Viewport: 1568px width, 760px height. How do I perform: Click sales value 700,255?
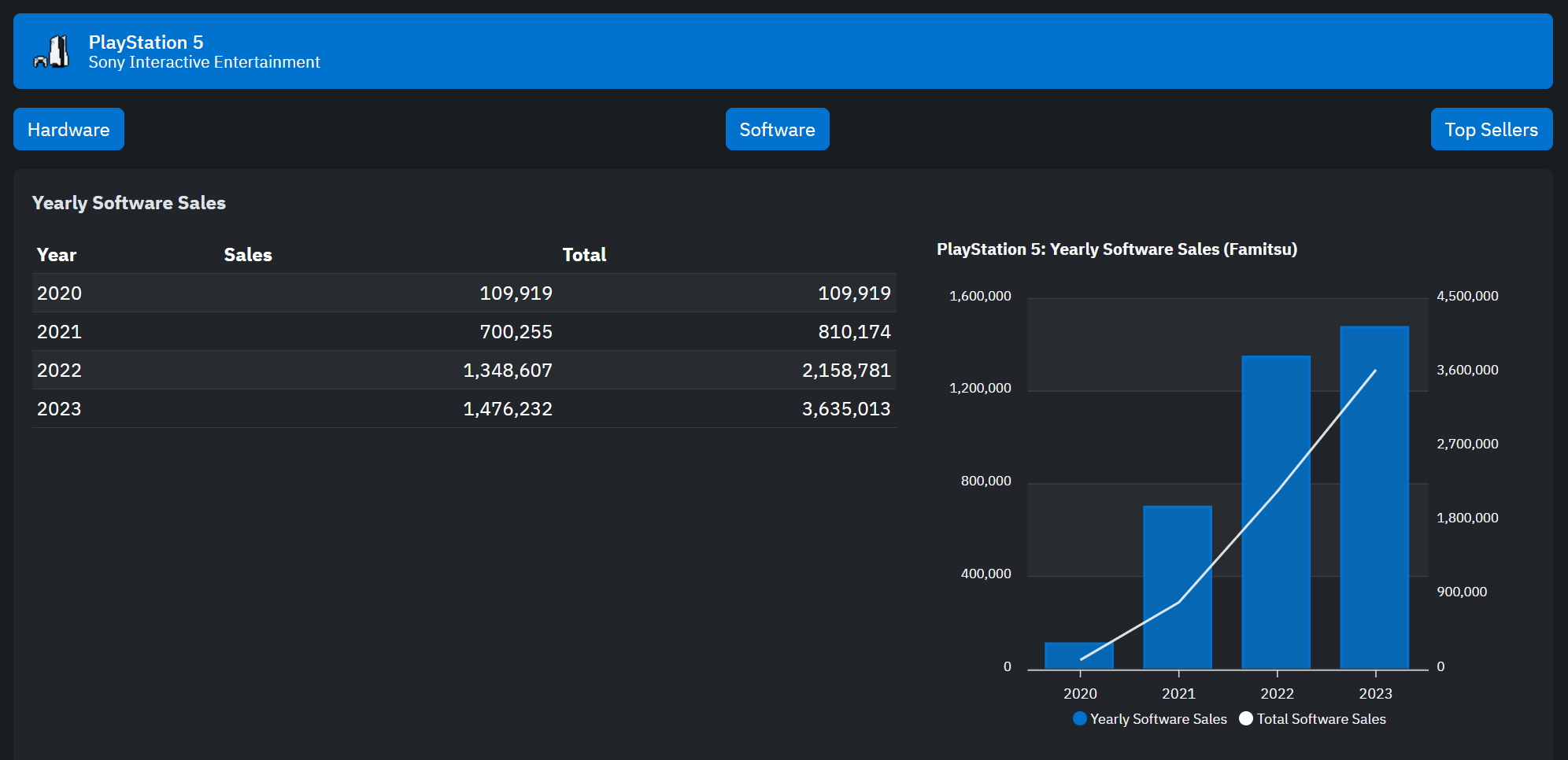click(516, 332)
